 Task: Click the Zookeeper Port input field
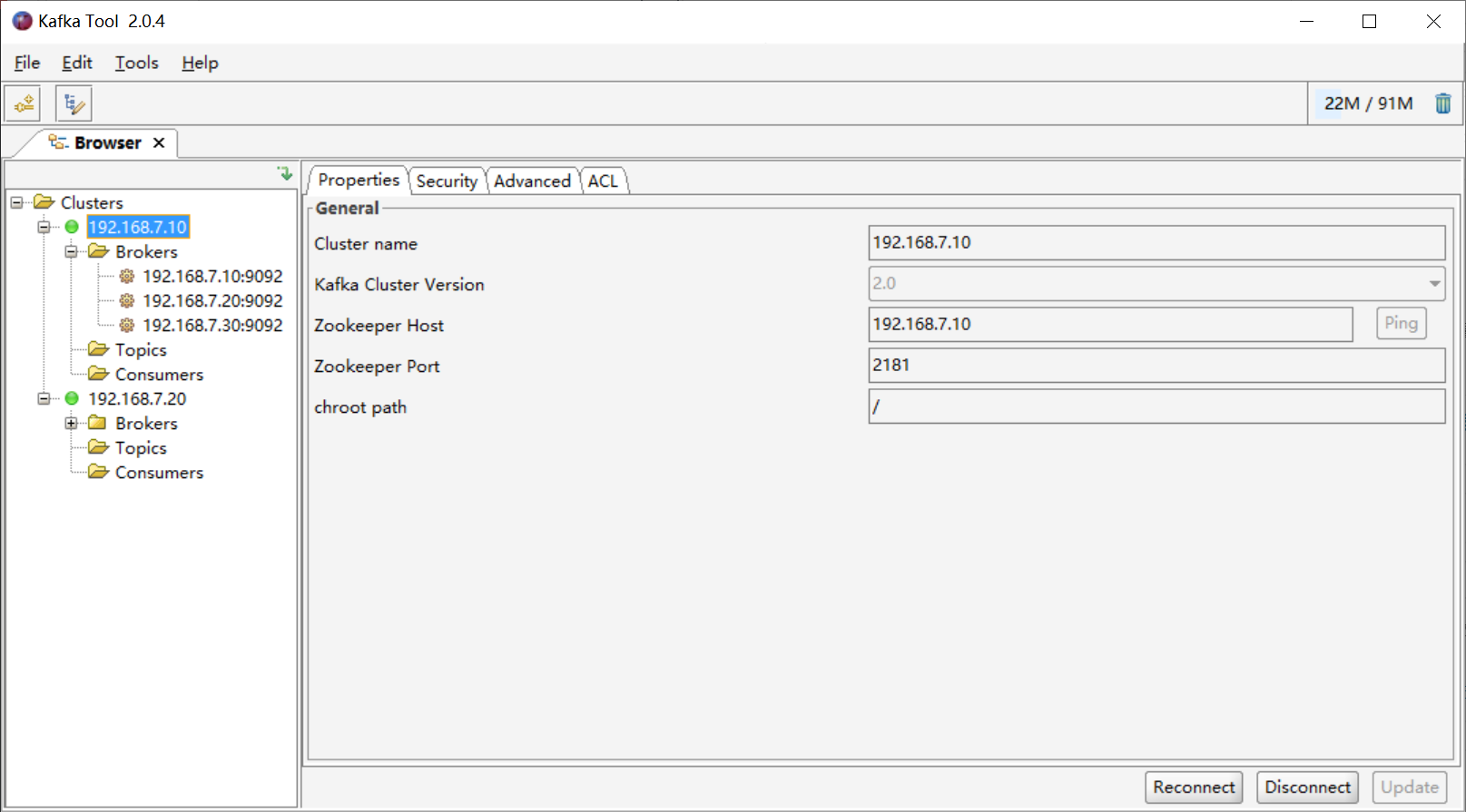(1156, 365)
